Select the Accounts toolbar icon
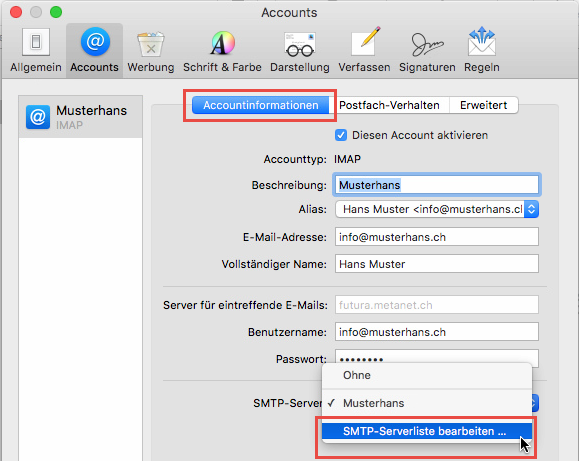This screenshot has height=461, width=579. point(95,50)
